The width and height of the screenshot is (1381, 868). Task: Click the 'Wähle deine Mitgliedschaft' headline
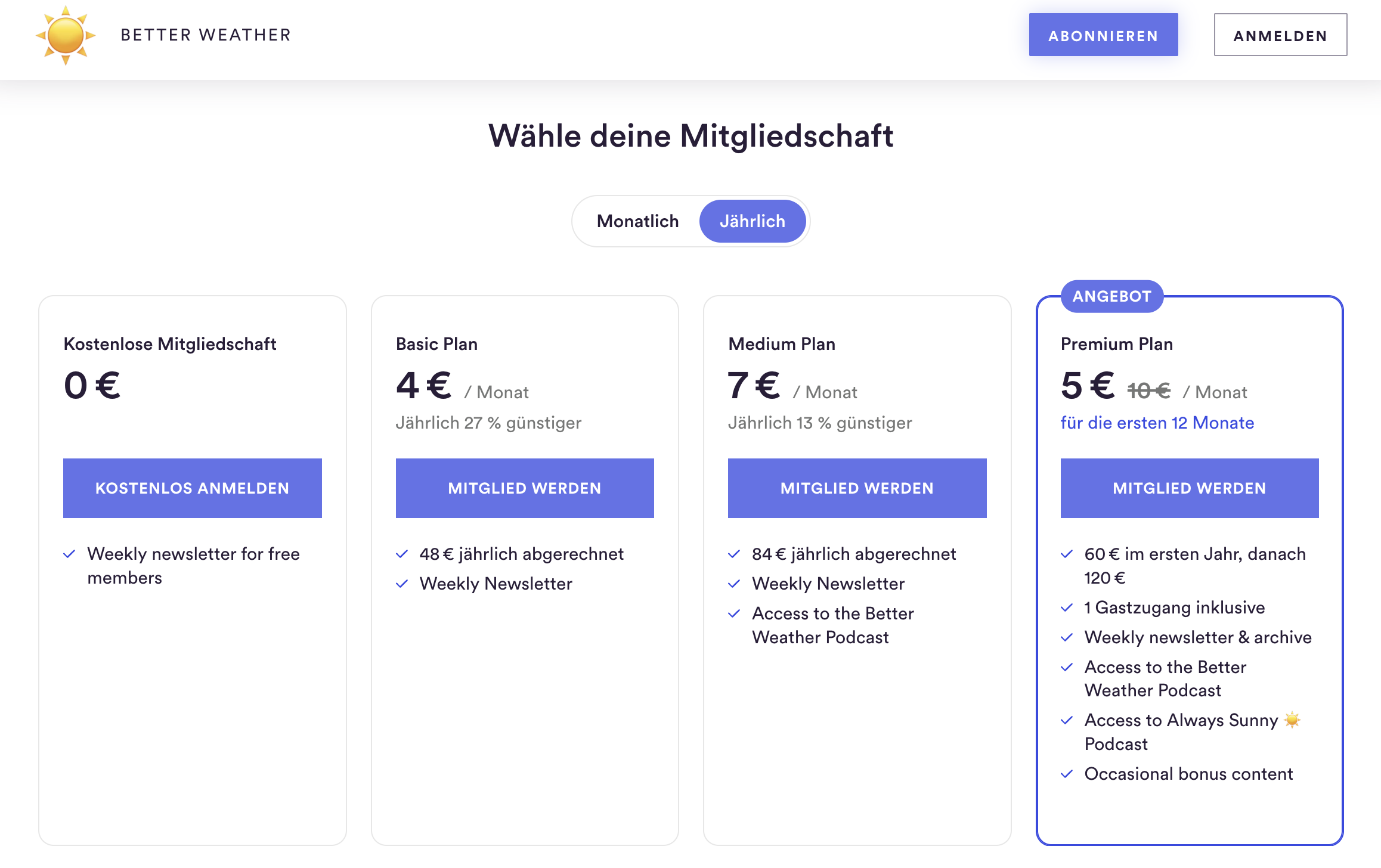click(x=690, y=136)
